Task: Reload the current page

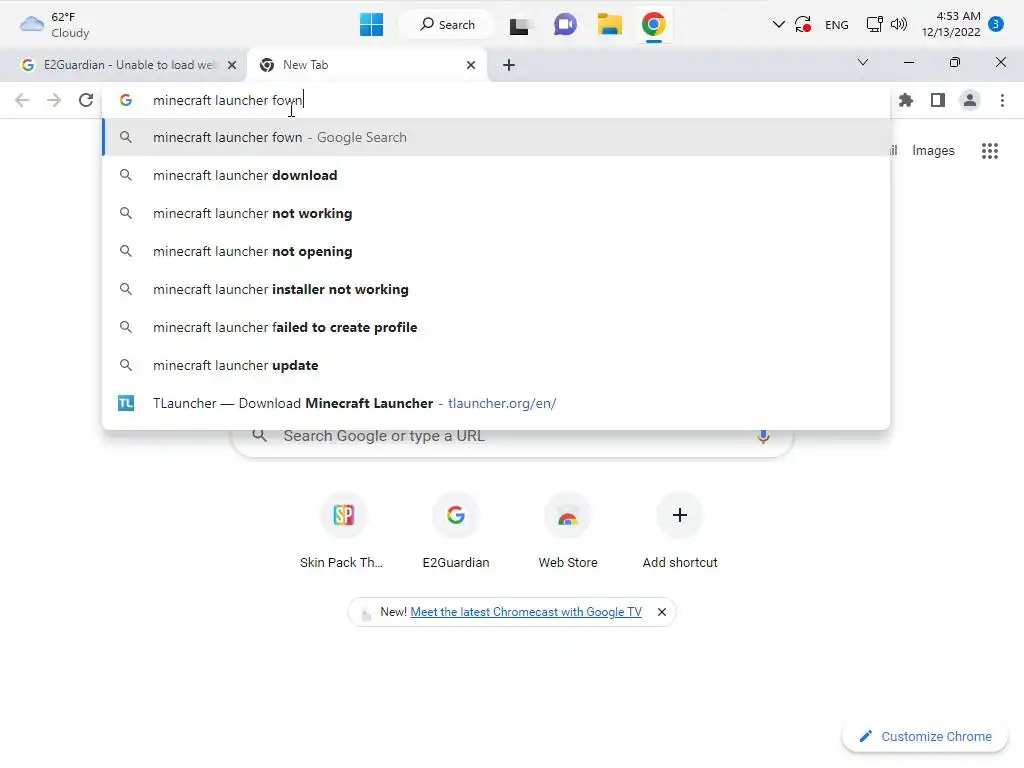Action: (x=86, y=101)
